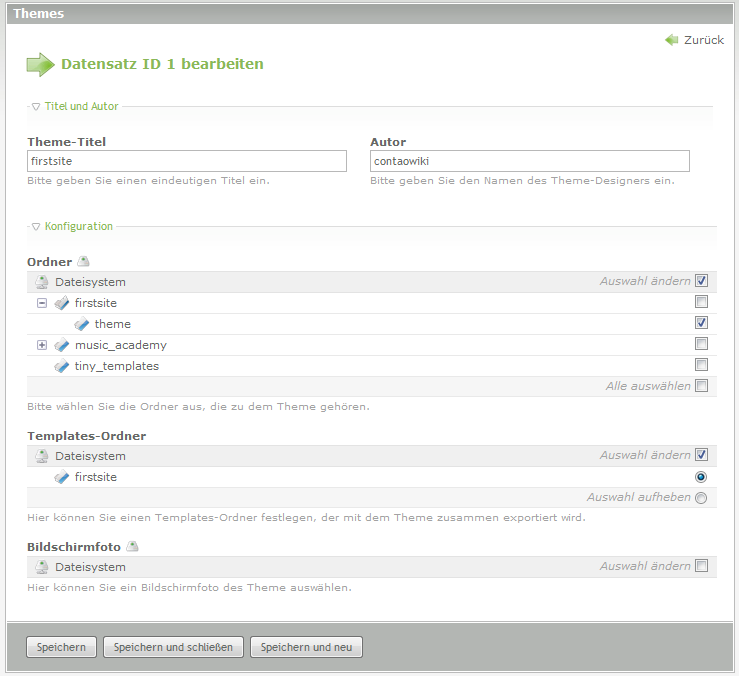Click into the Theme-Titel input field
This screenshot has height=676, width=739.
point(187,161)
